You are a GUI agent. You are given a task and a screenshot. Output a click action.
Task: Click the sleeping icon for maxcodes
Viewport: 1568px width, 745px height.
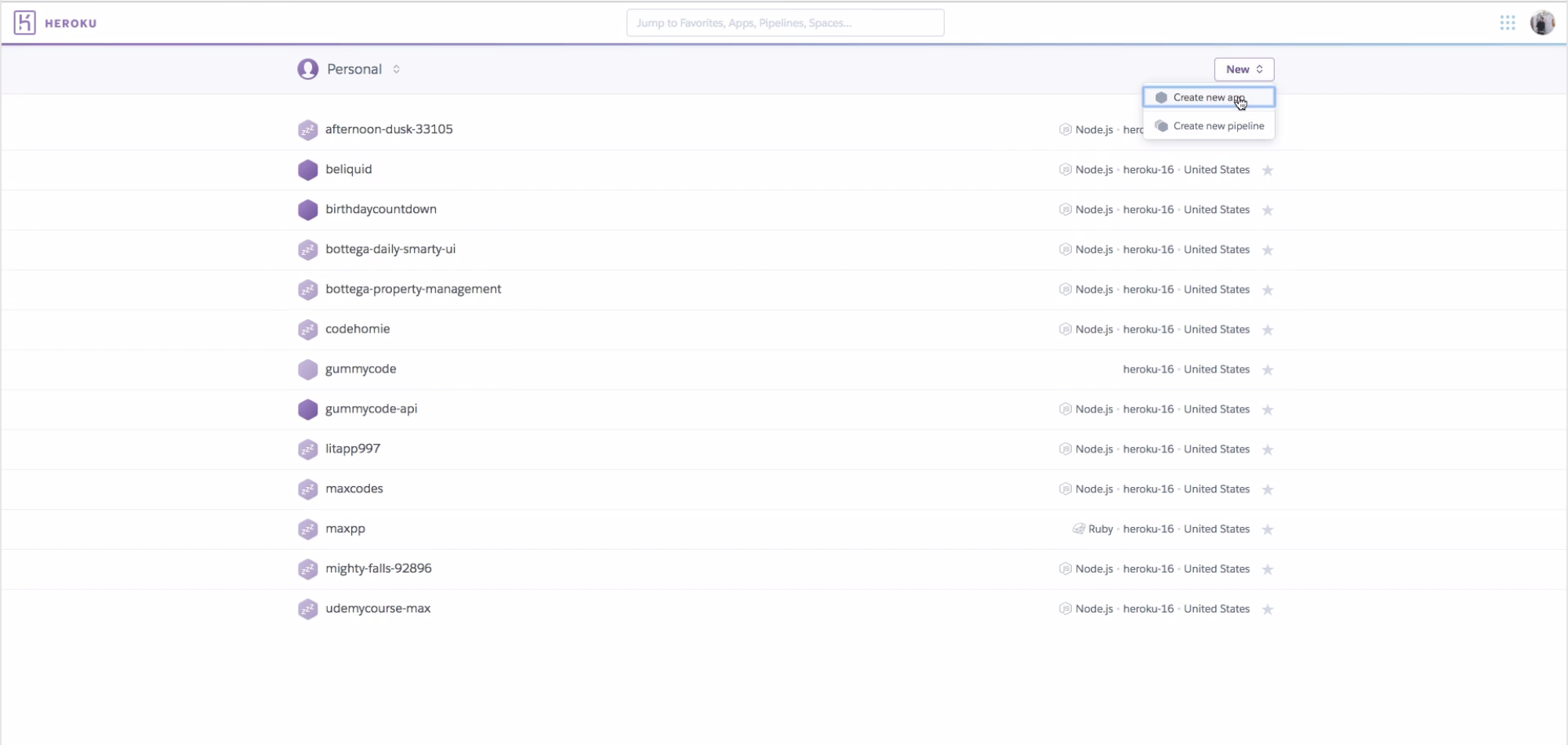point(308,489)
